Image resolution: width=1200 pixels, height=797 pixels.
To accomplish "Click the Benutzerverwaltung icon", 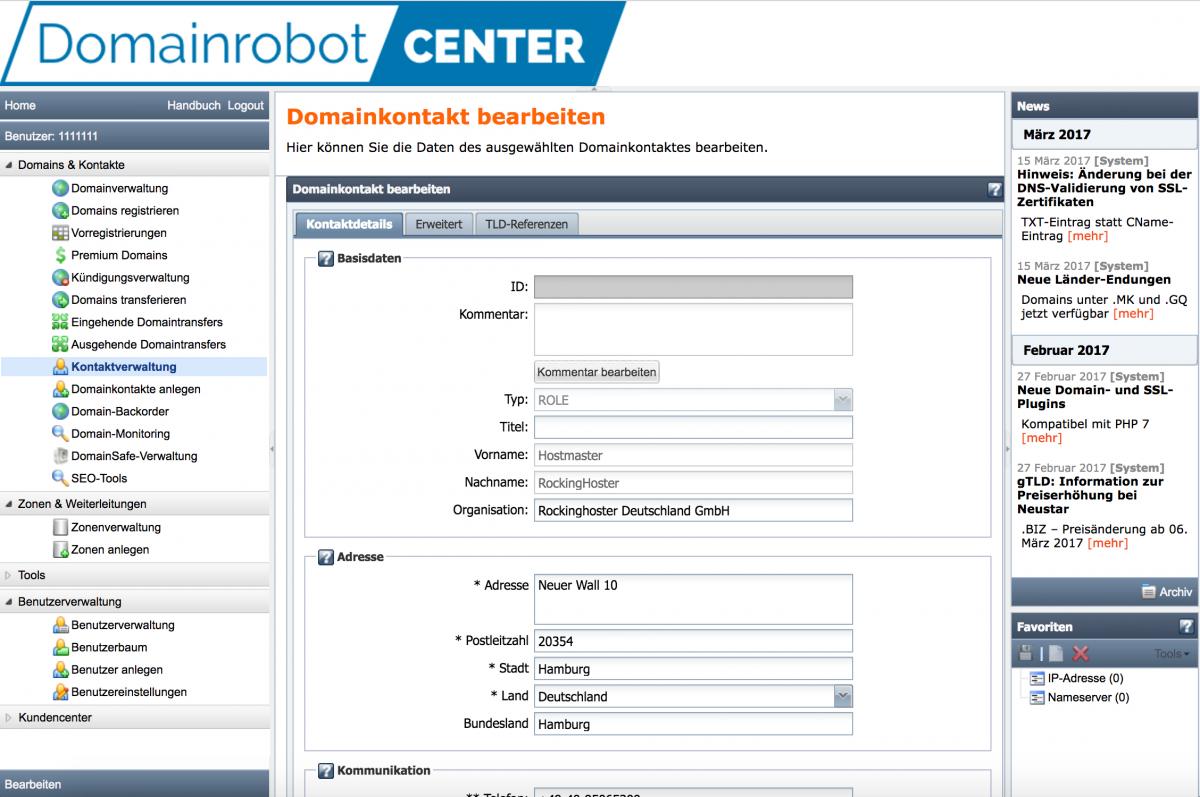I will 60,625.
